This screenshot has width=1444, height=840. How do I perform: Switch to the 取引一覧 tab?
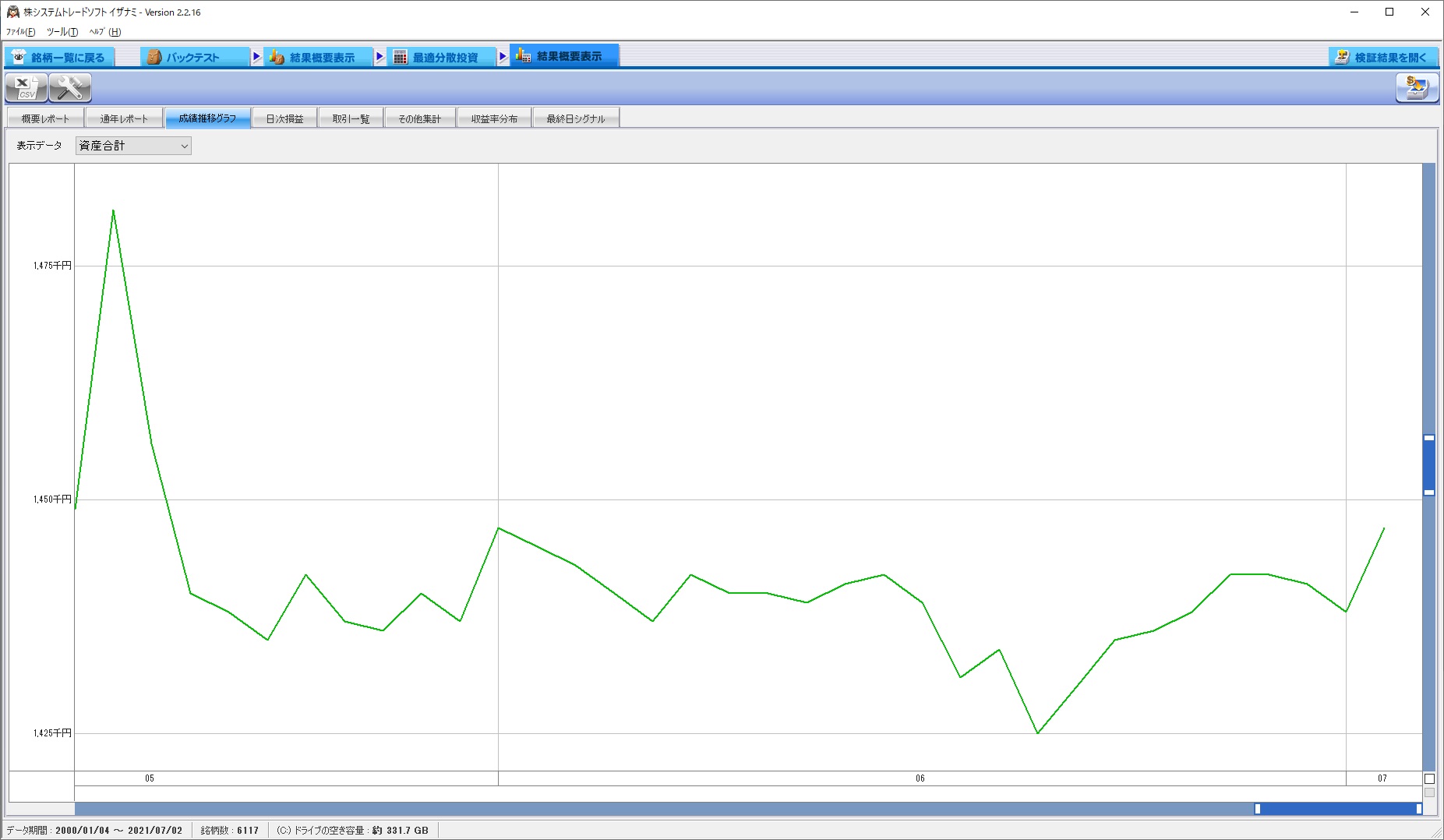351,118
